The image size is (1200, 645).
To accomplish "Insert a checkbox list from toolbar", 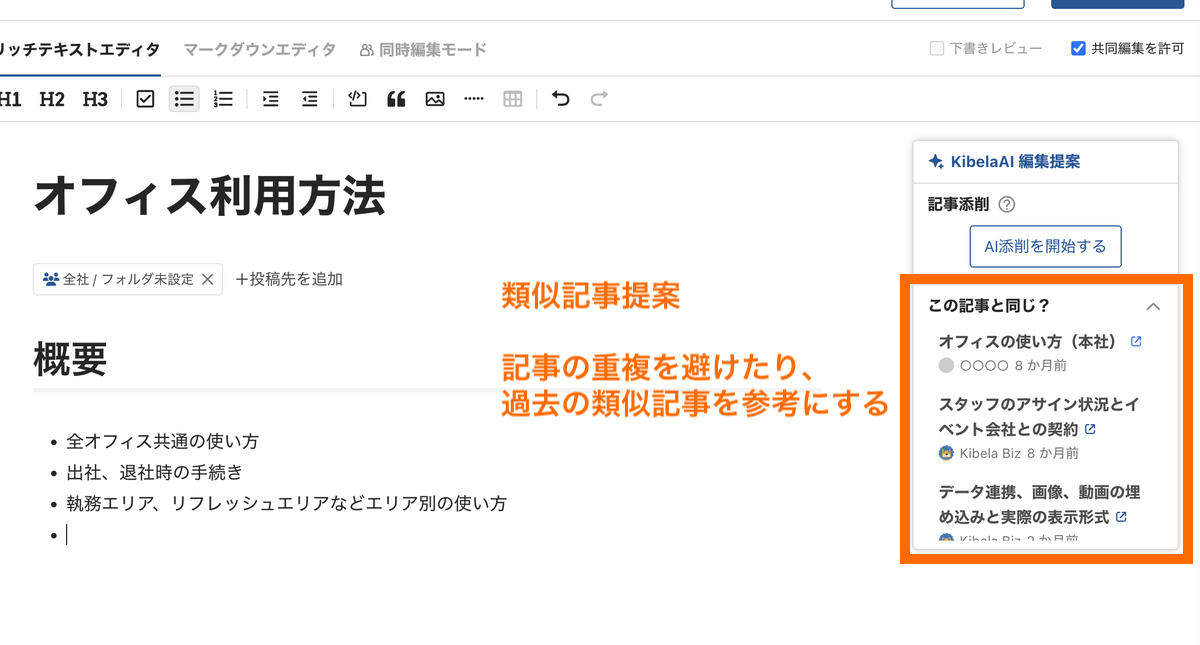I will click(145, 99).
